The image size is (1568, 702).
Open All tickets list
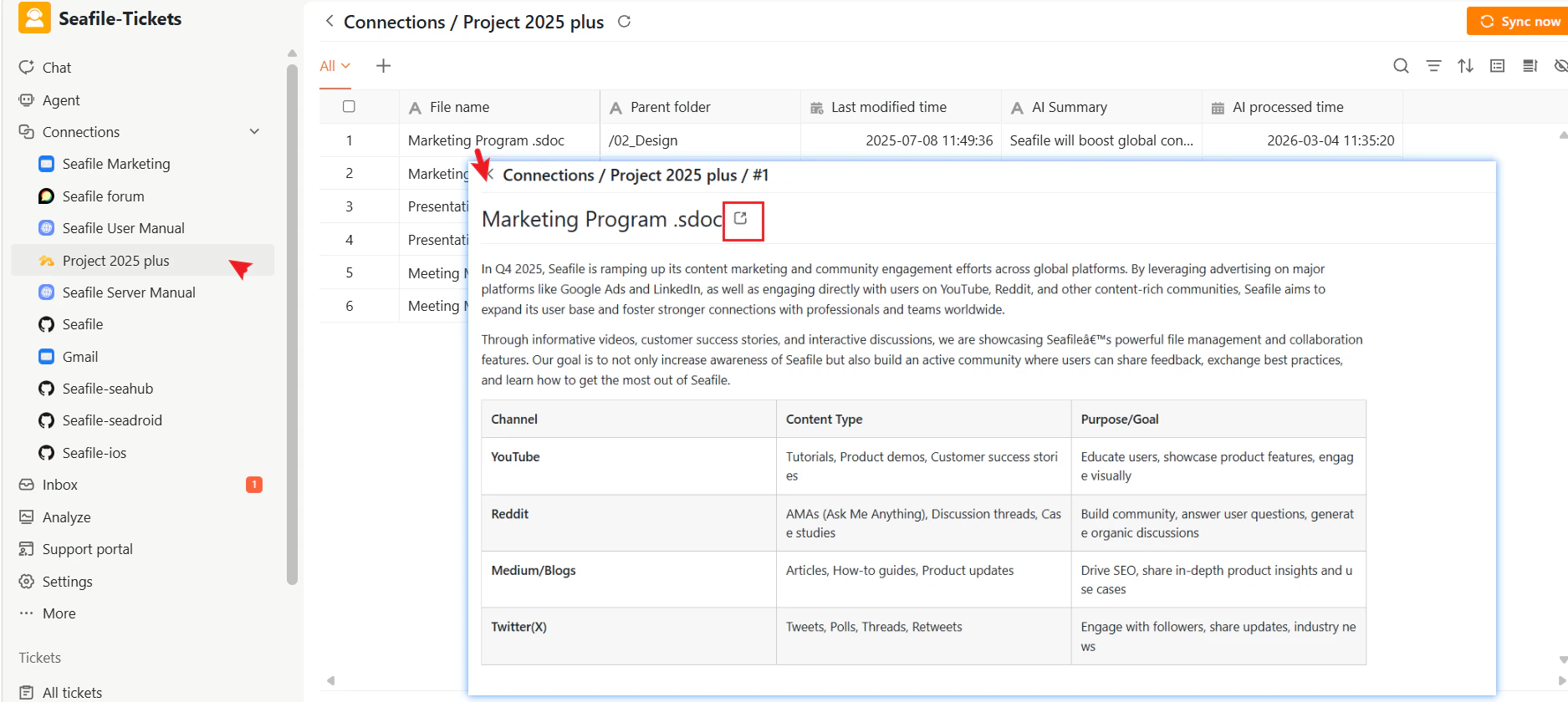click(72, 693)
